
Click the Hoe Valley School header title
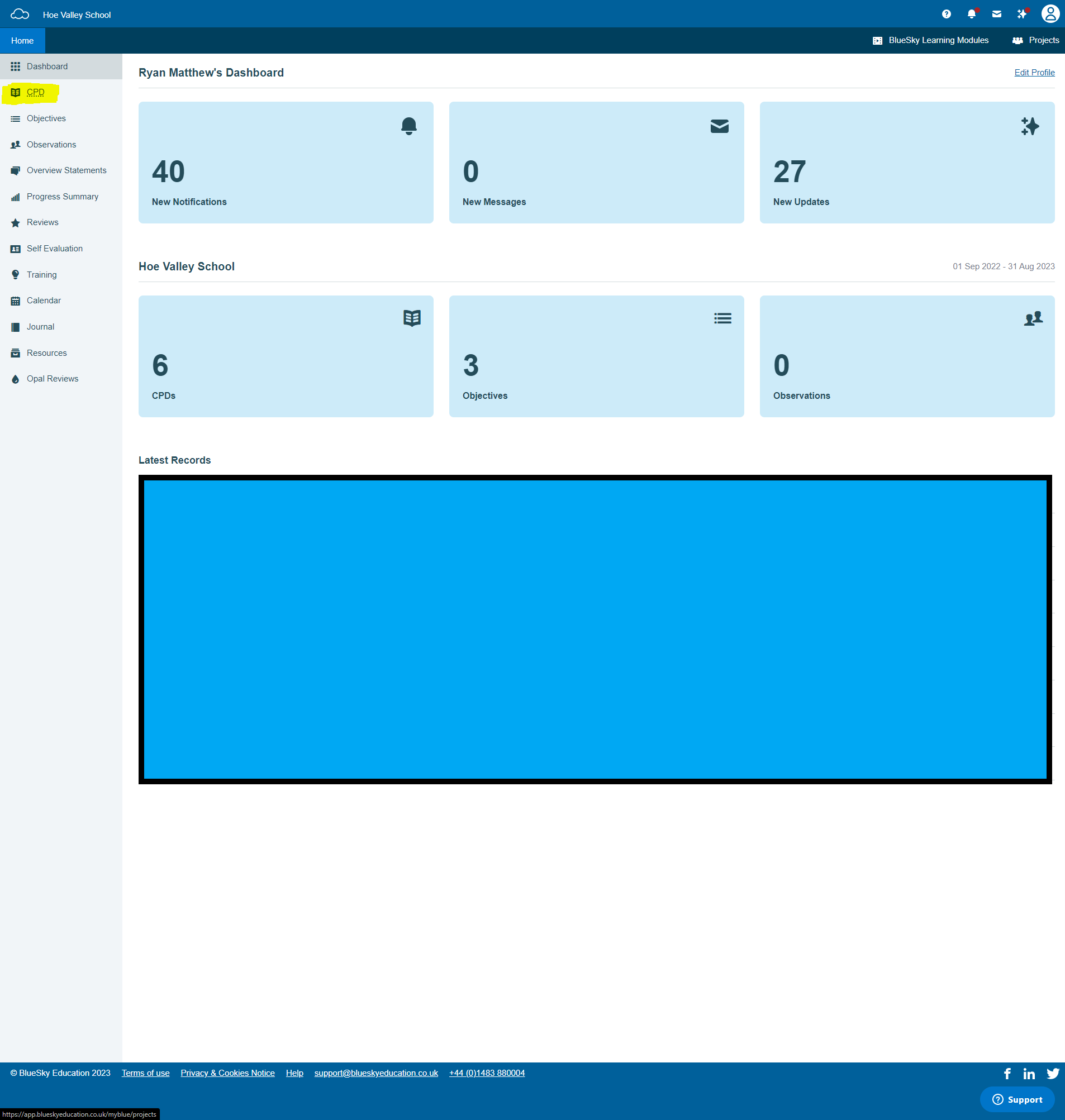[77, 15]
